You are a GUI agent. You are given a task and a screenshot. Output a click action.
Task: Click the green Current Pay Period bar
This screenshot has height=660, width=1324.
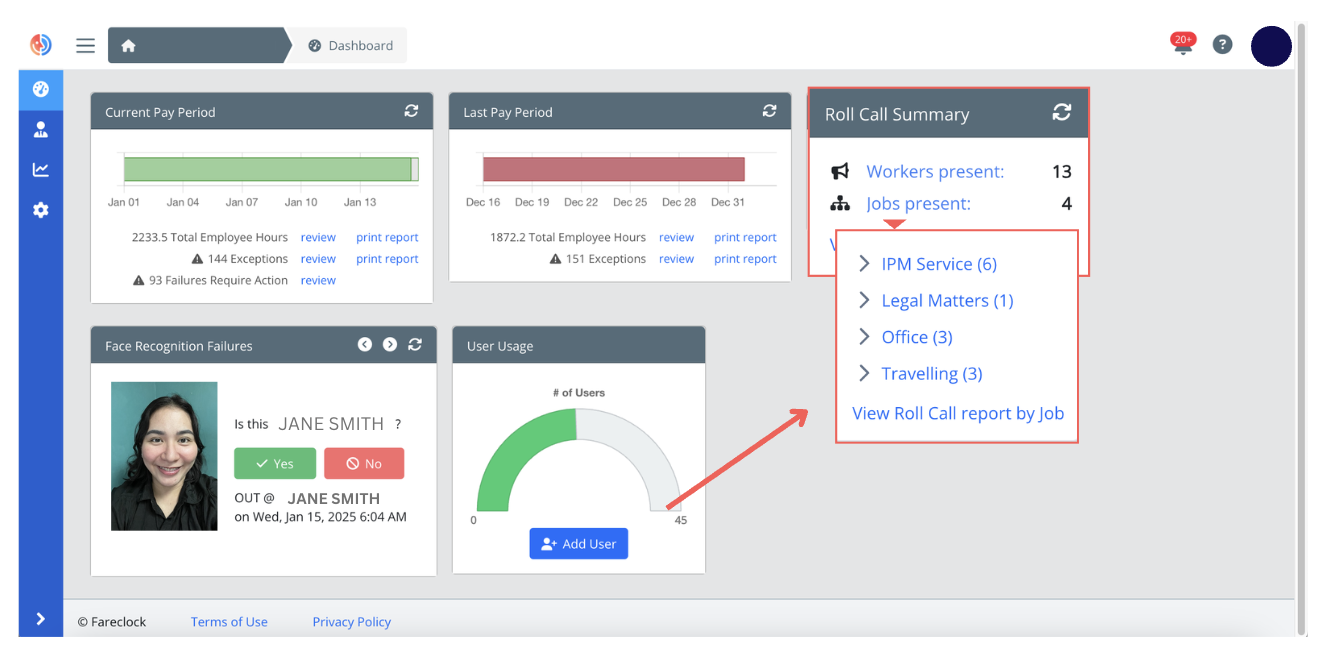[x=268, y=169]
